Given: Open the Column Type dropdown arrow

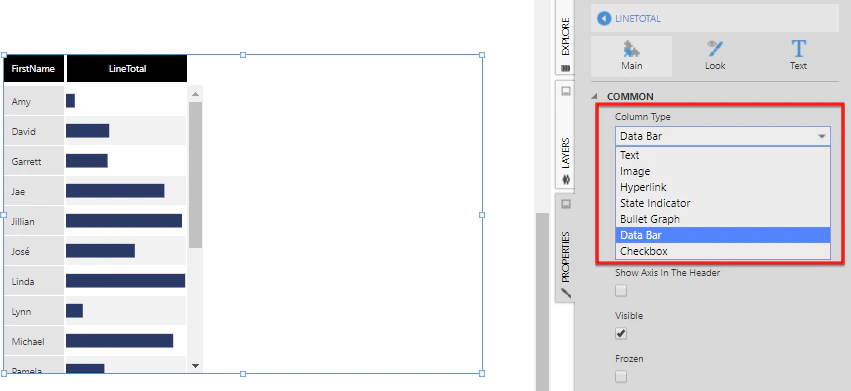Looking at the screenshot, I should pyautogui.click(x=822, y=136).
